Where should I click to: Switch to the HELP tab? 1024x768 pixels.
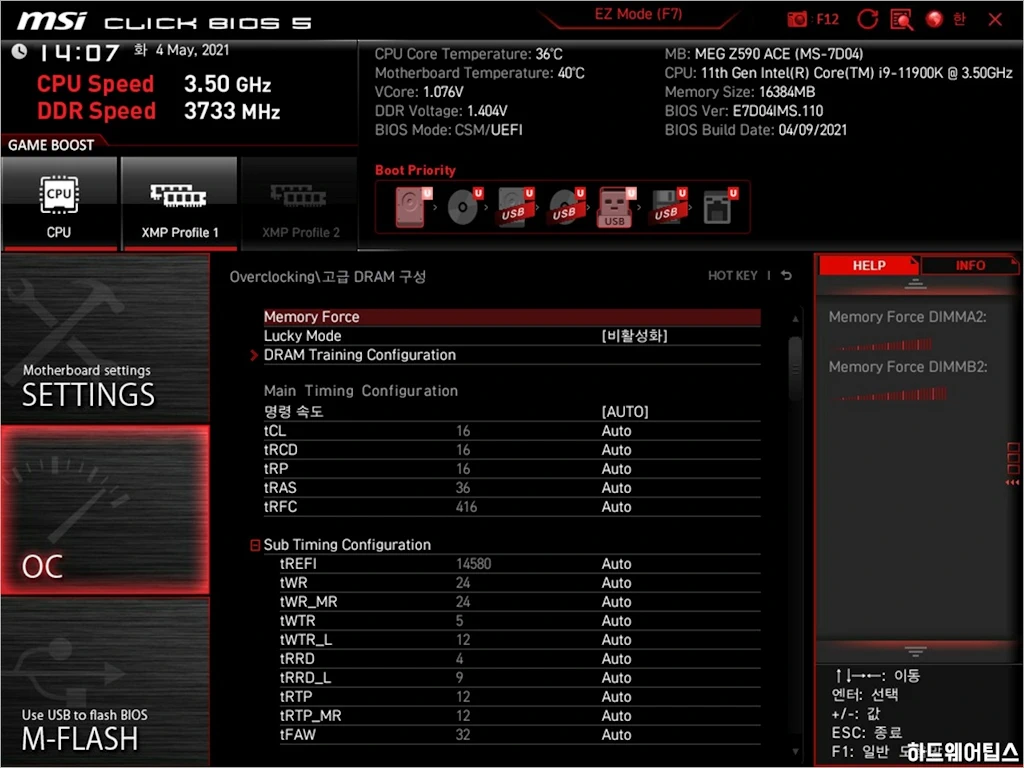(869, 265)
